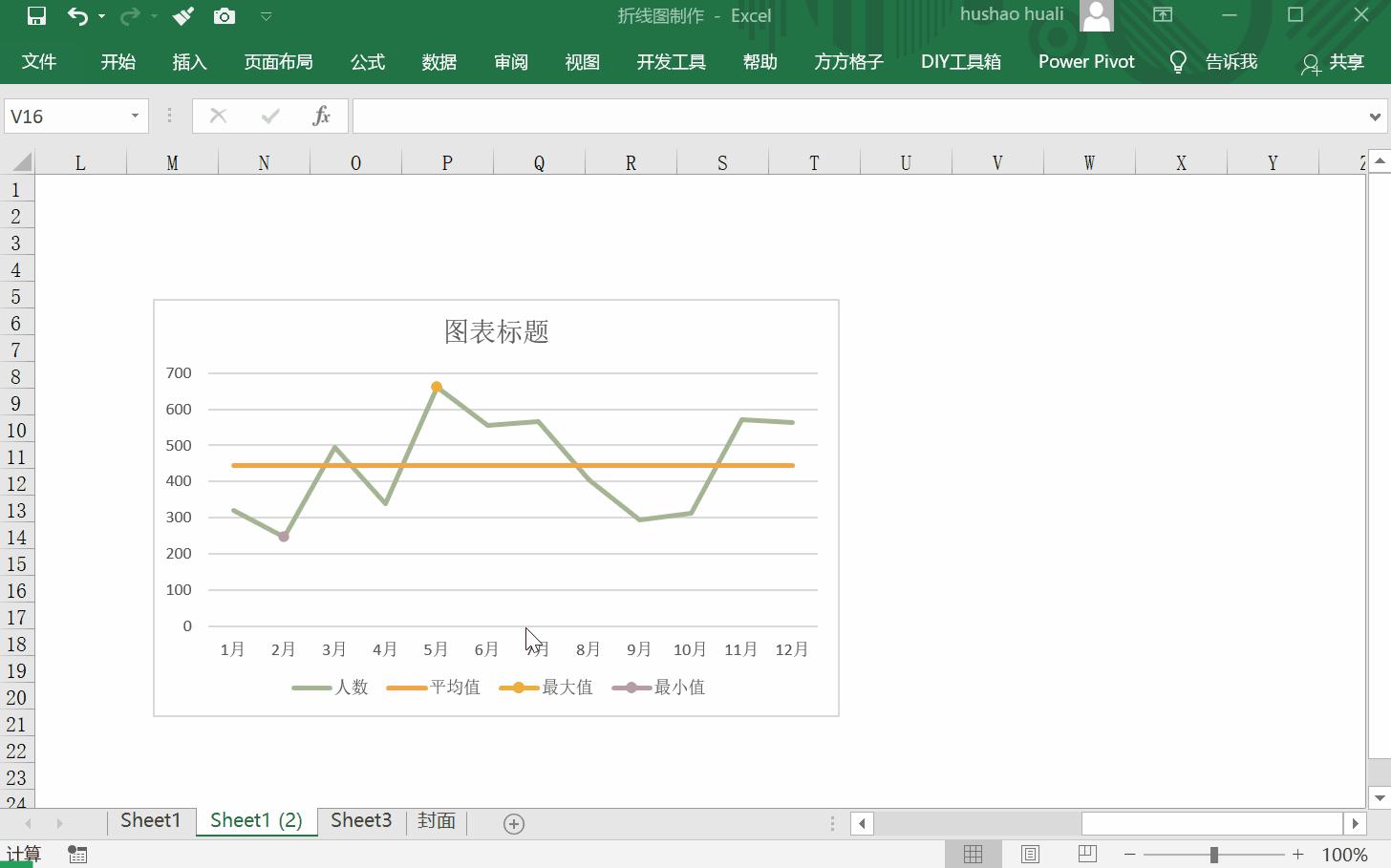Click the macro recording icon in status bar

(76, 854)
